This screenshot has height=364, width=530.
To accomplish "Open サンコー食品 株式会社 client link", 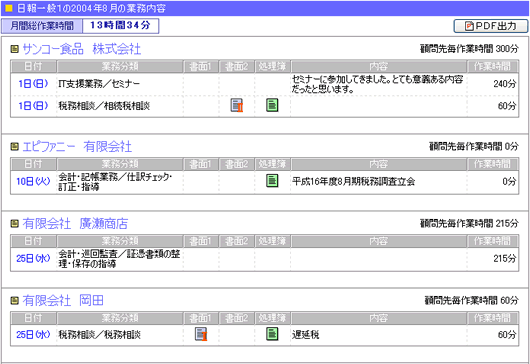I will coord(81,49).
